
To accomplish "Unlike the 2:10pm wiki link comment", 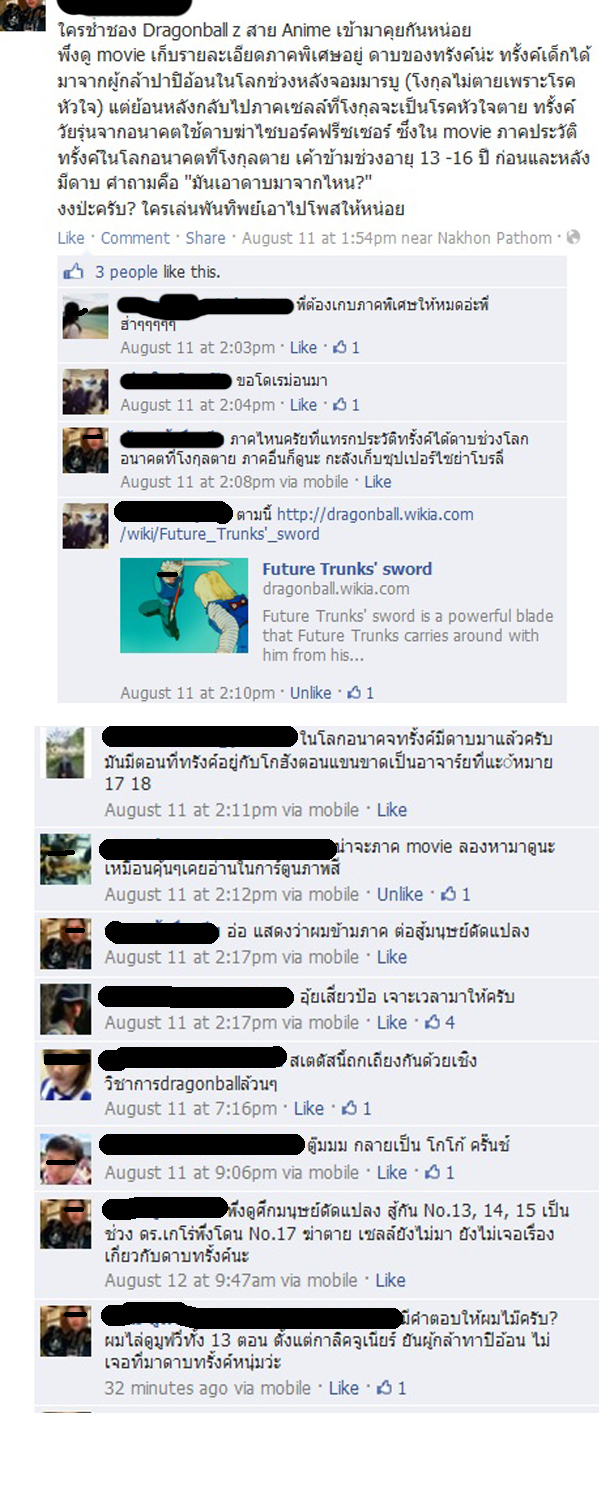I will 311,693.
